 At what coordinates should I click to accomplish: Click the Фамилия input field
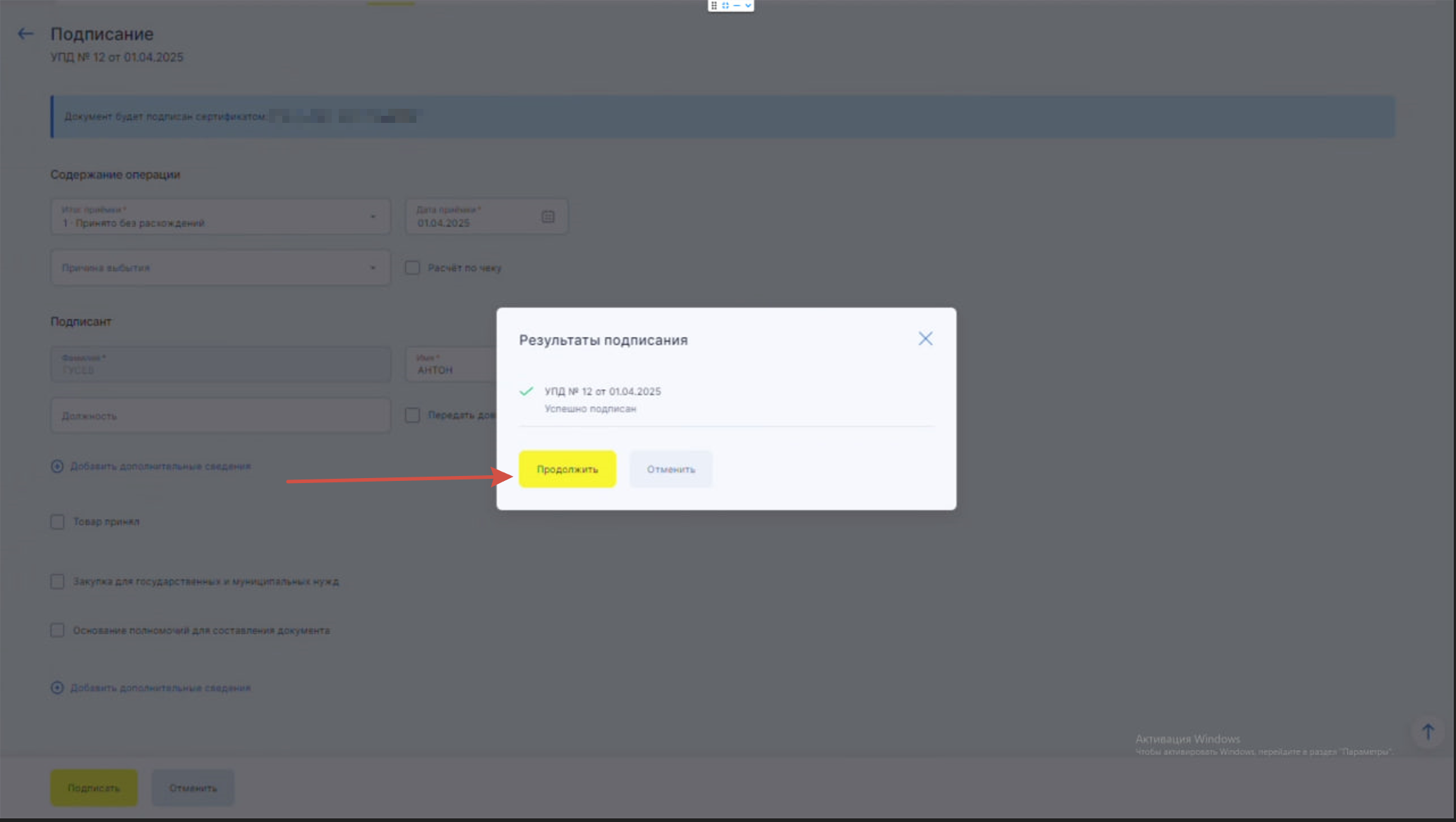click(x=220, y=364)
